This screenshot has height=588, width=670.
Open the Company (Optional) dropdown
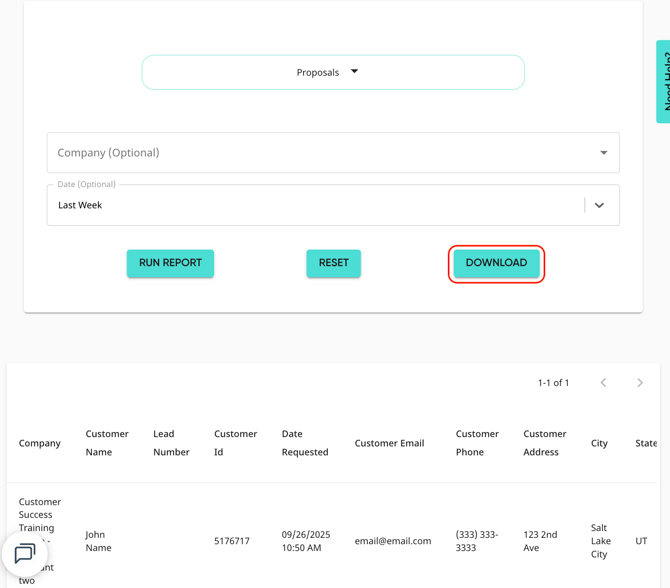click(x=332, y=153)
